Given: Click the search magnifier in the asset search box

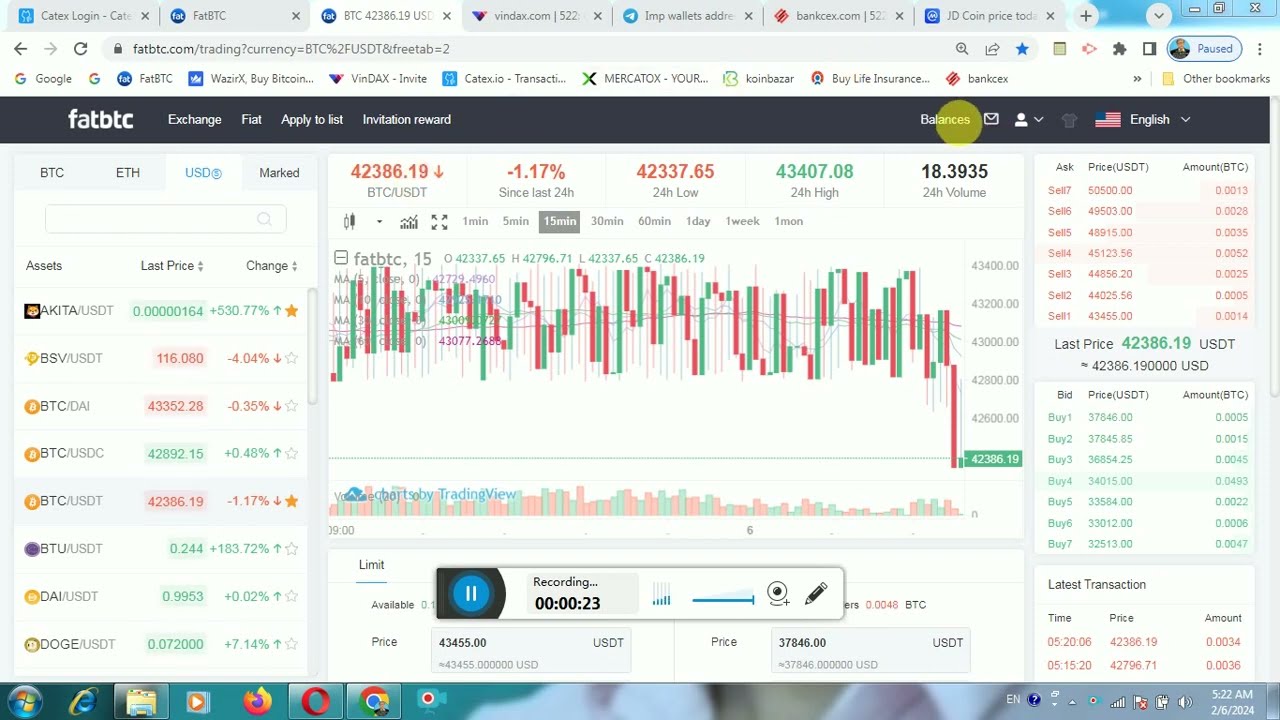Looking at the screenshot, I should pyautogui.click(x=264, y=219).
